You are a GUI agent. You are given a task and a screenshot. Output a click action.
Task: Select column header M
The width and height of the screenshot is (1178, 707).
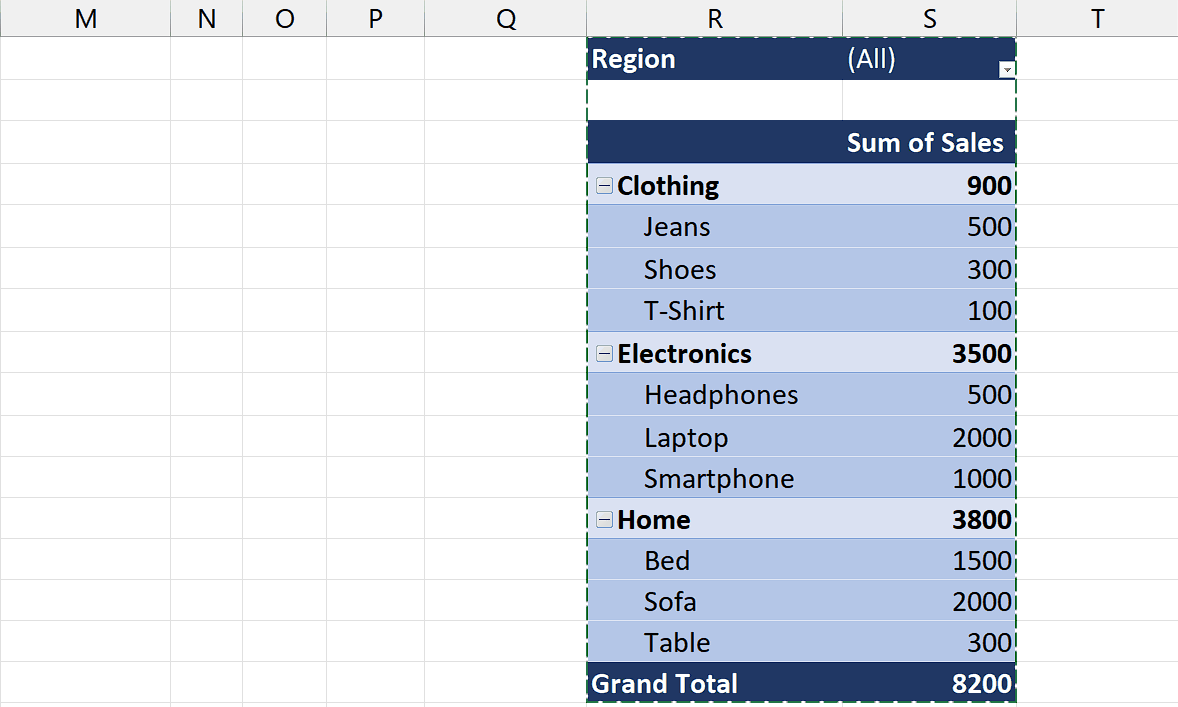click(x=85, y=18)
